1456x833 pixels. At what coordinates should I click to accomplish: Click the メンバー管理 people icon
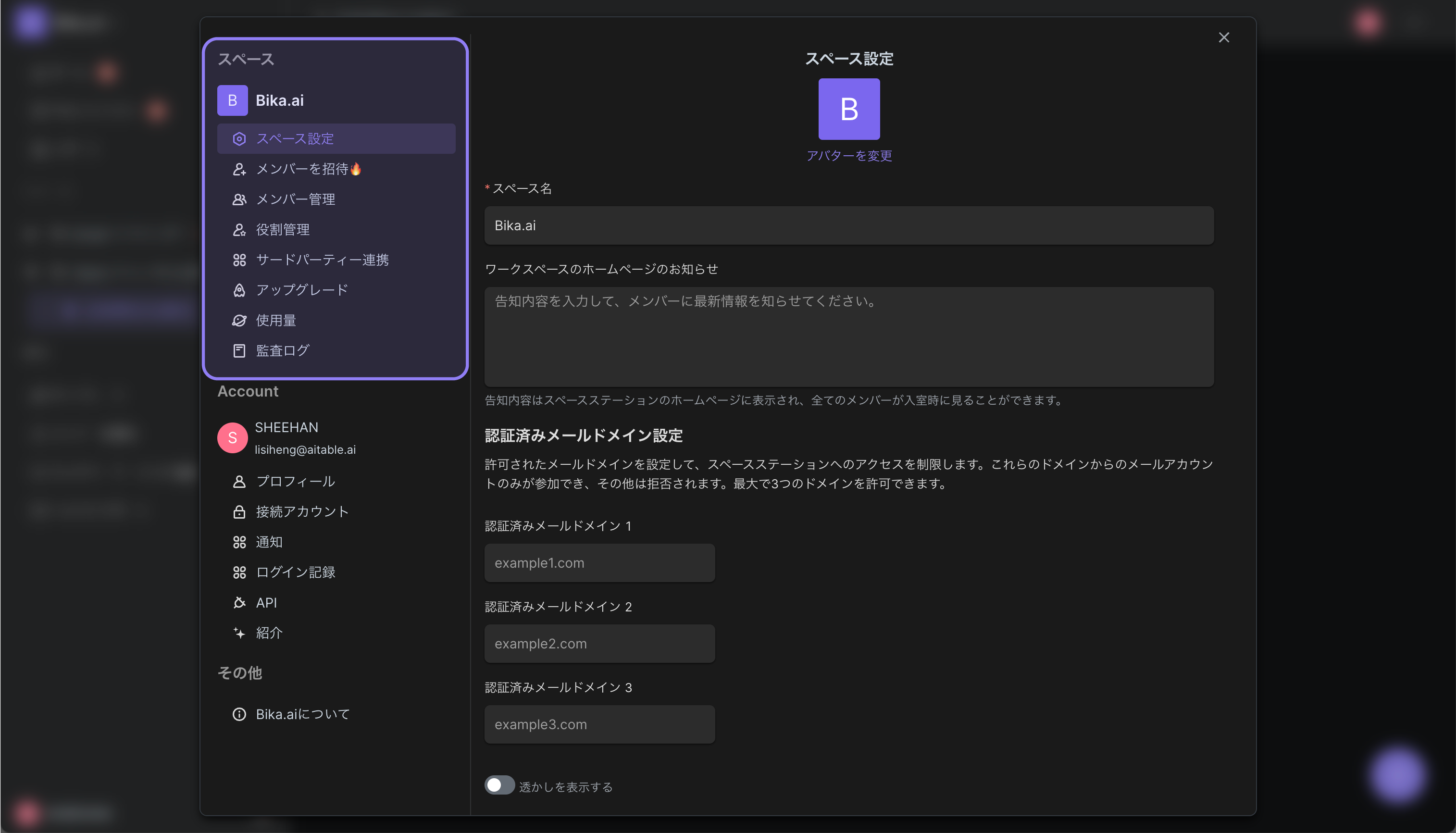tap(239, 199)
